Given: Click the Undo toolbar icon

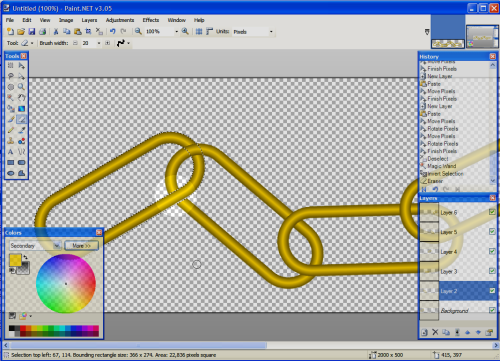Looking at the screenshot, I should click(x=113, y=32).
